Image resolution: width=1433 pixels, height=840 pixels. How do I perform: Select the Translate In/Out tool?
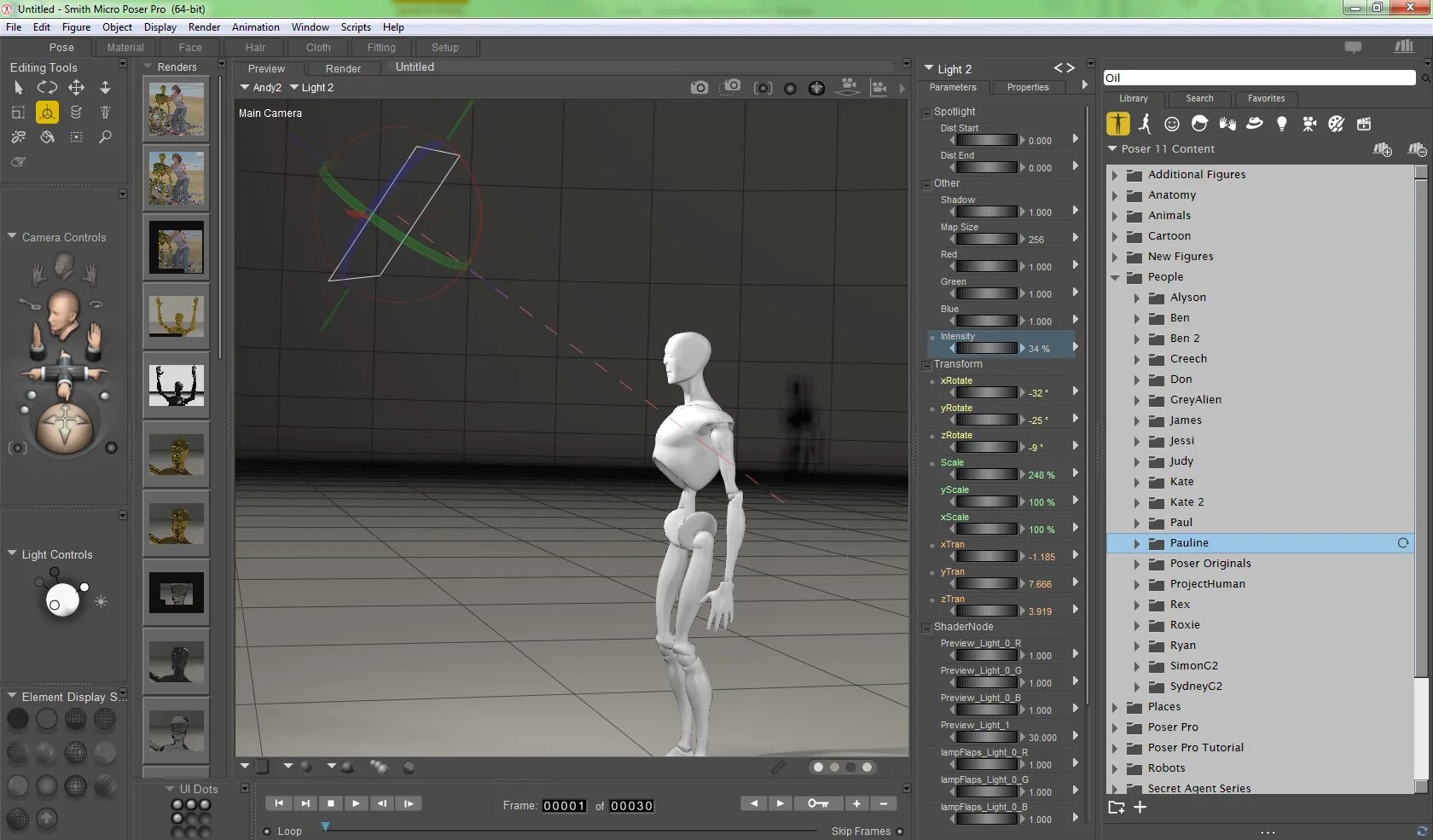click(105, 87)
